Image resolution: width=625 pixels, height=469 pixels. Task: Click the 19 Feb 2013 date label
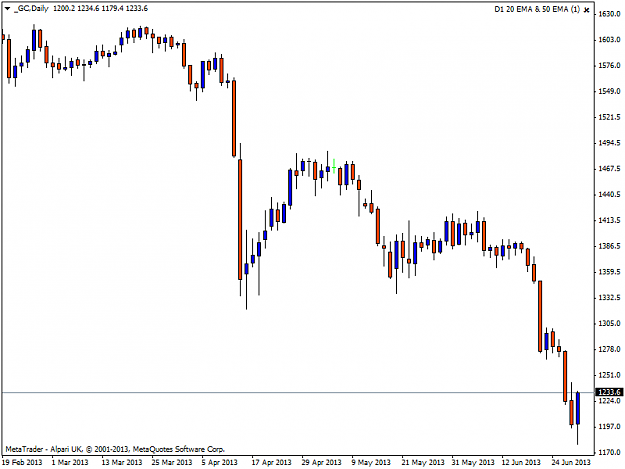coord(22,462)
